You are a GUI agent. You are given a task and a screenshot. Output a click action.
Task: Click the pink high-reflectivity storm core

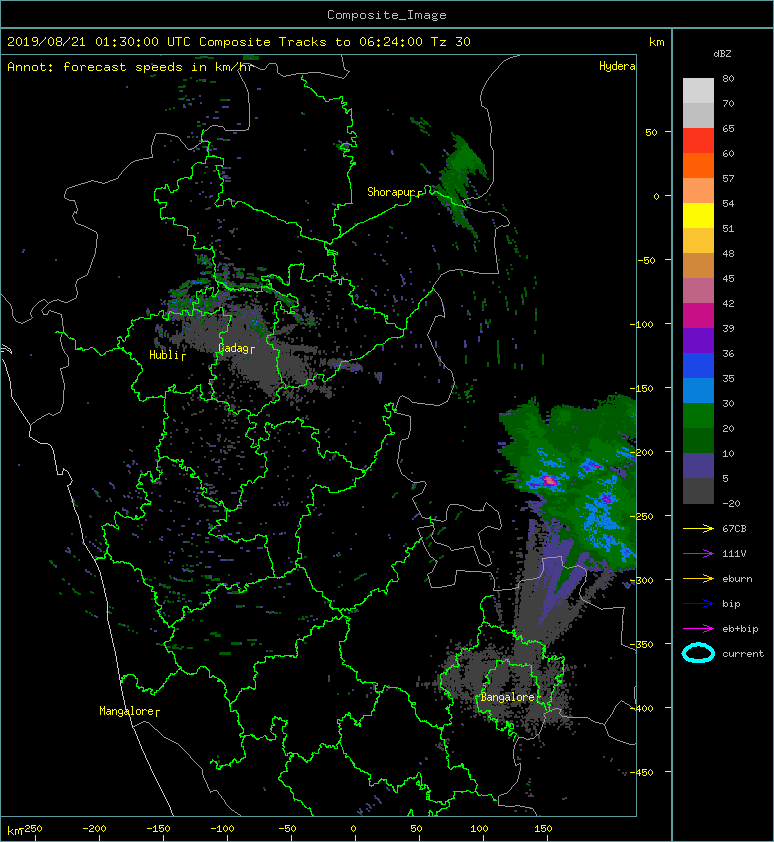(x=549, y=480)
